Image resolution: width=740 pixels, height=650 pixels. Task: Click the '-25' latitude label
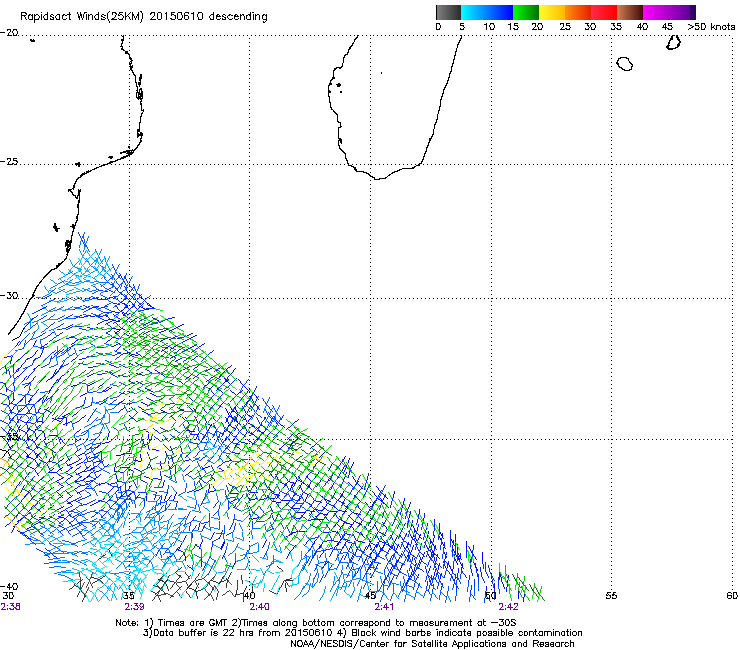[9, 162]
